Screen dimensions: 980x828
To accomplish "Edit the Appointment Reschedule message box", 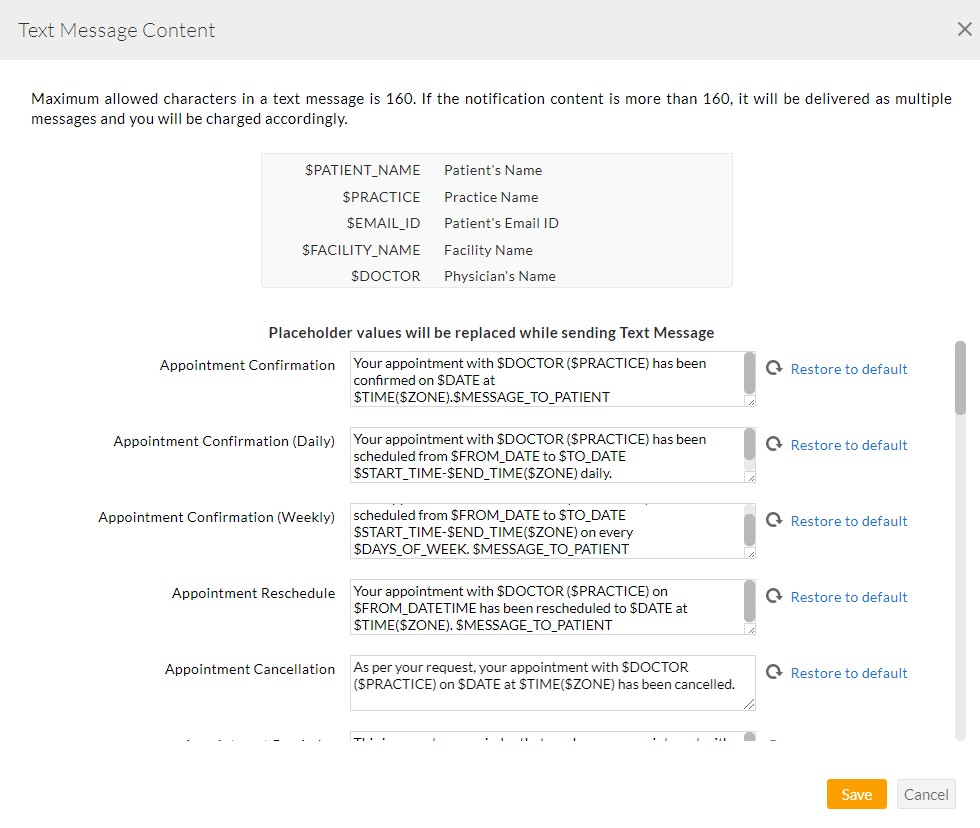I will (546, 607).
